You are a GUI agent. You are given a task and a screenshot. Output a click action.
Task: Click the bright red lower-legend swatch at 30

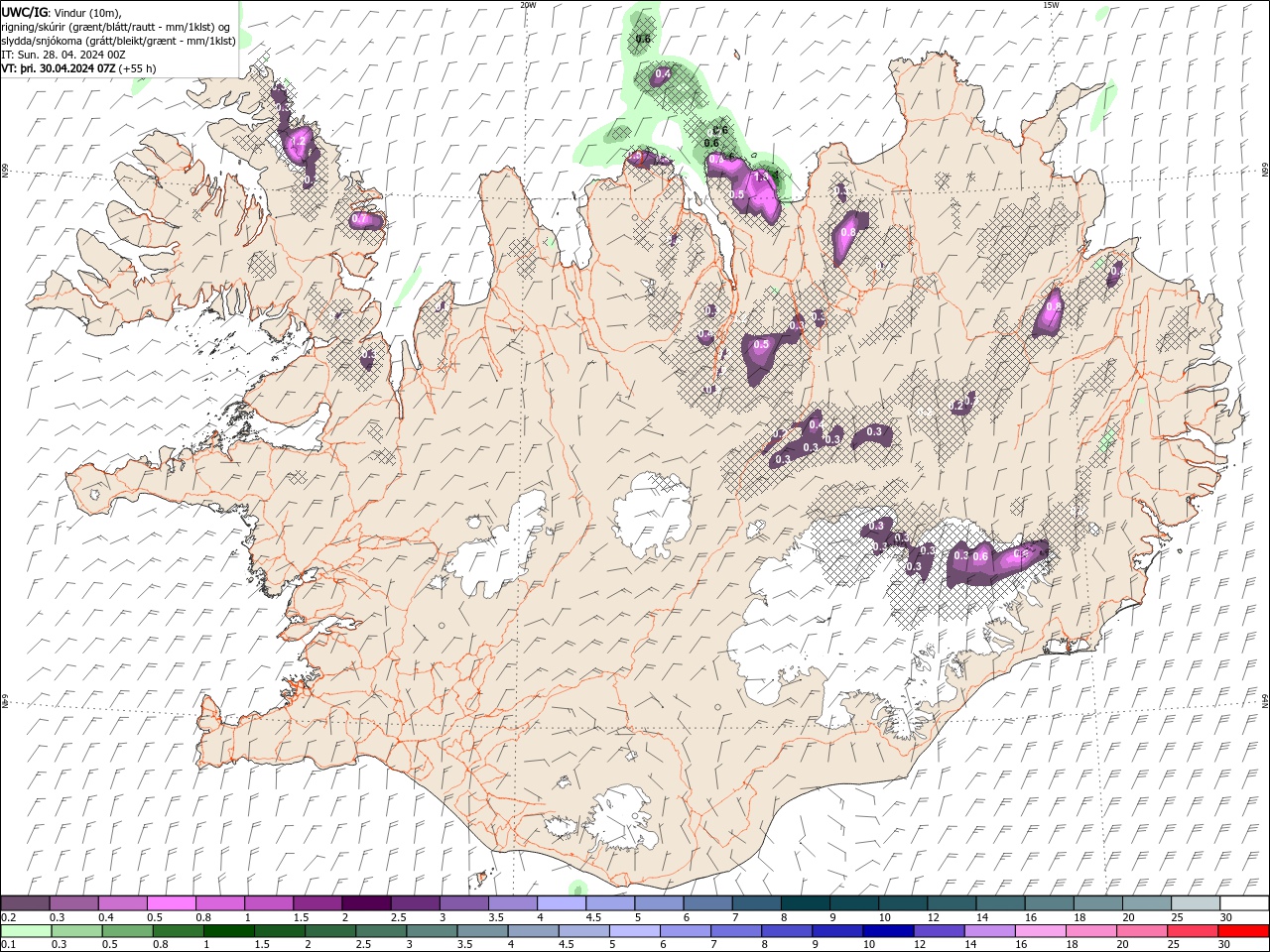tap(1243, 930)
